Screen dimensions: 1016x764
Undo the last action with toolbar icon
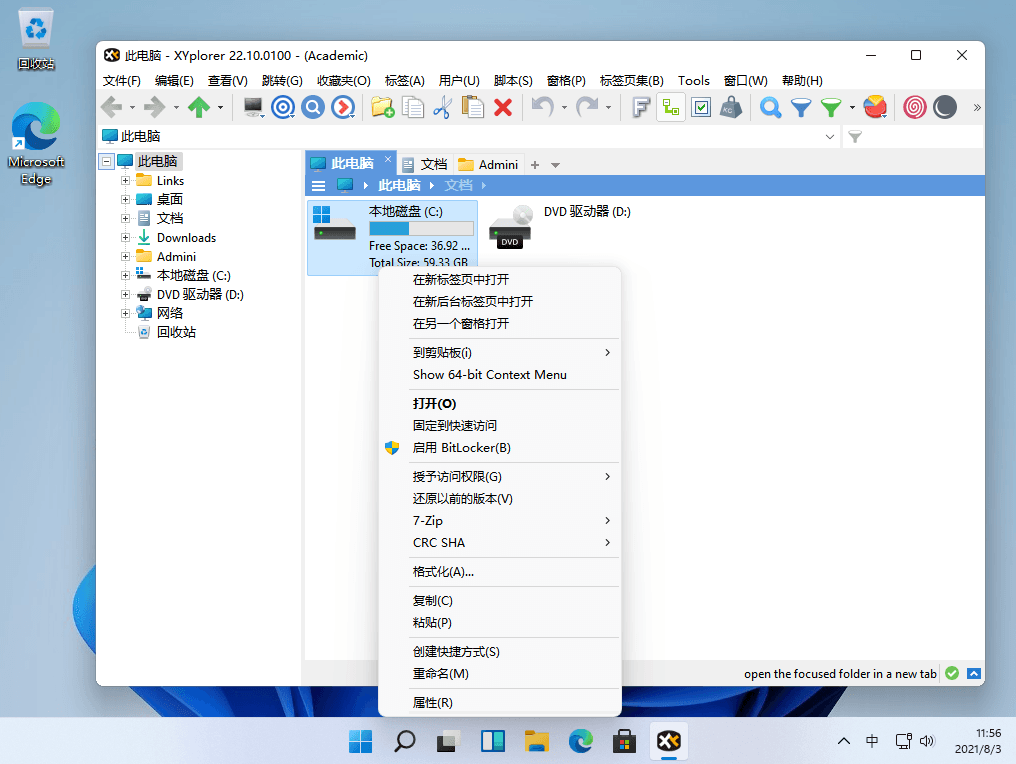[x=542, y=107]
